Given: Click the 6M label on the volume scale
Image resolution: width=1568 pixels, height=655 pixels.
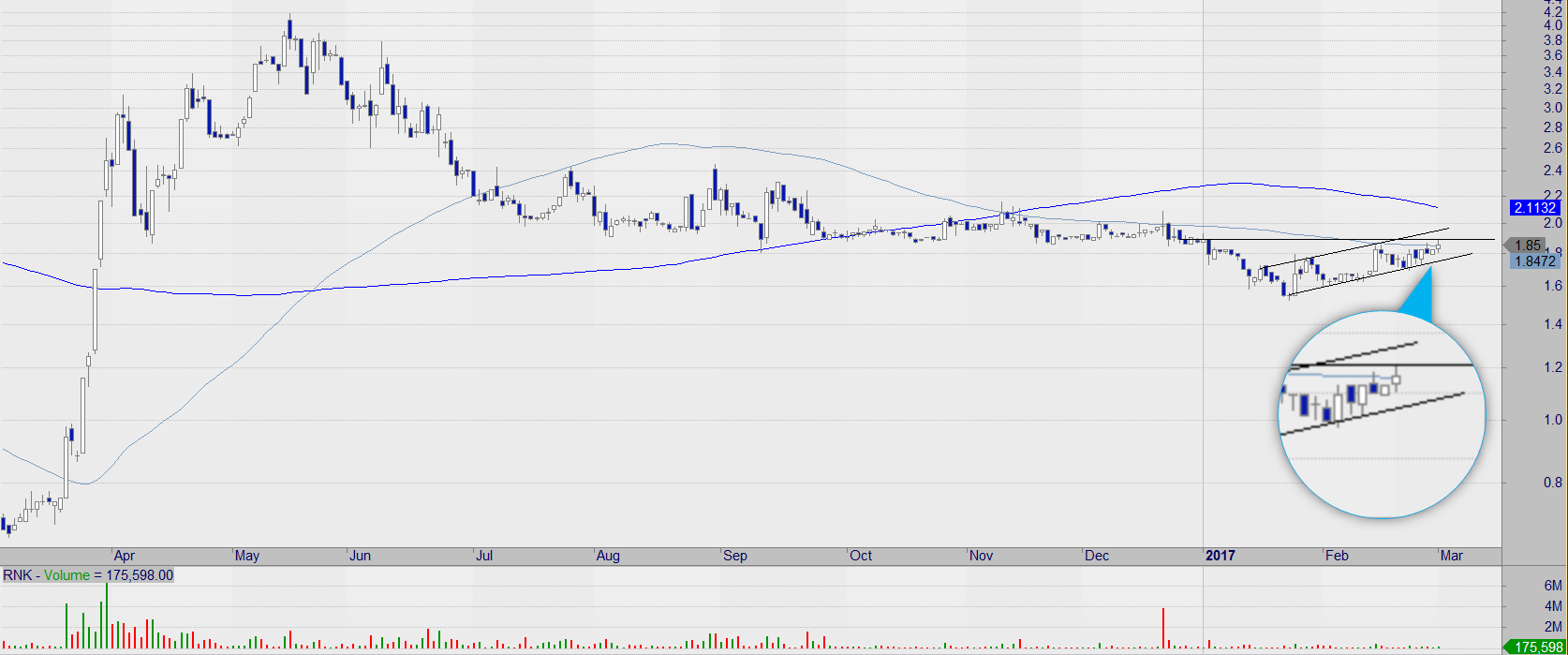Looking at the screenshot, I should (x=1552, y=585).
